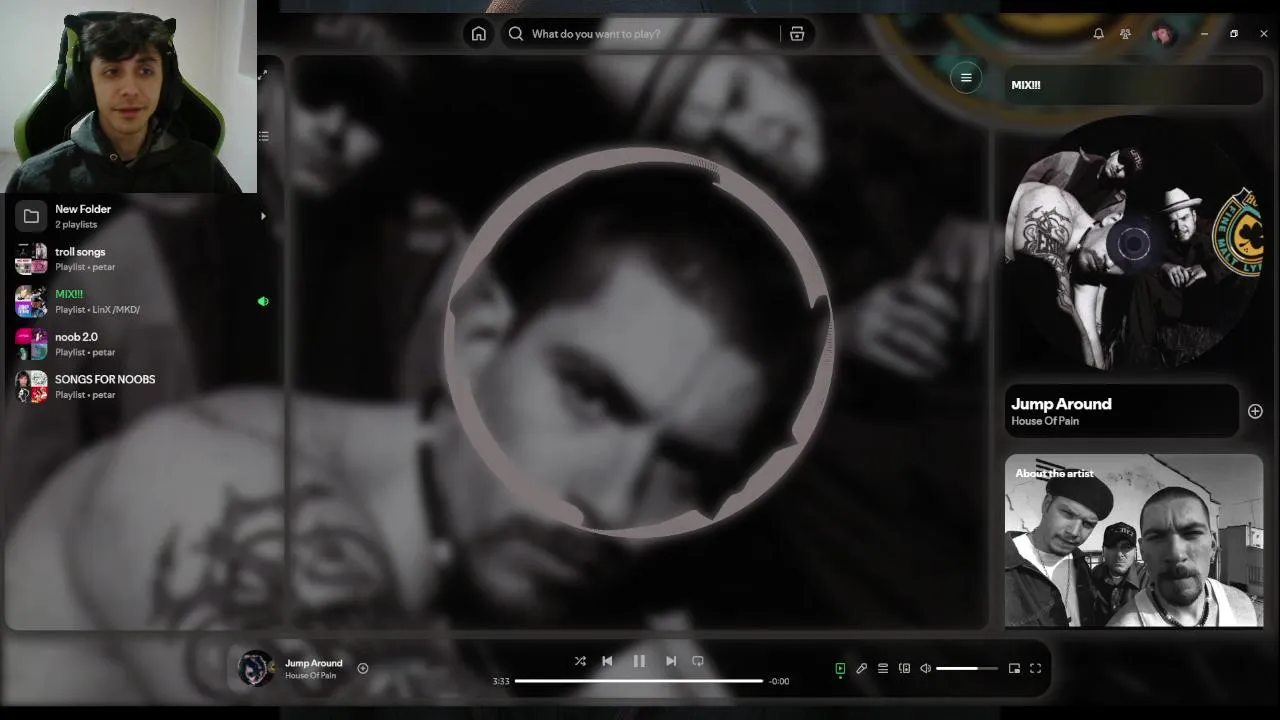The width and height of the screenshot is (1280, 720).
Task: Open the About the artist card
Action: coord(1134,541)
